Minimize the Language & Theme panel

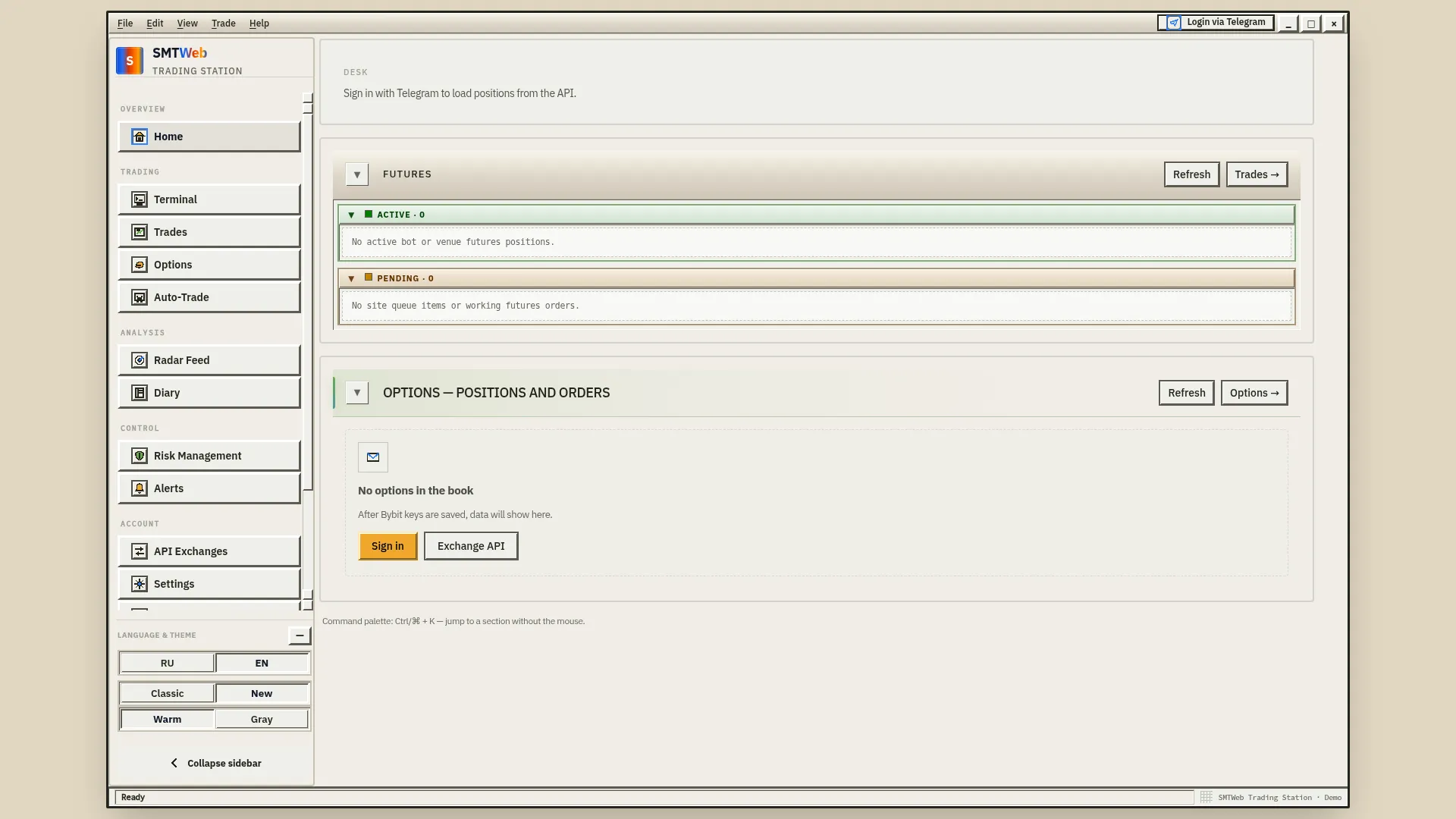point(300,635)
